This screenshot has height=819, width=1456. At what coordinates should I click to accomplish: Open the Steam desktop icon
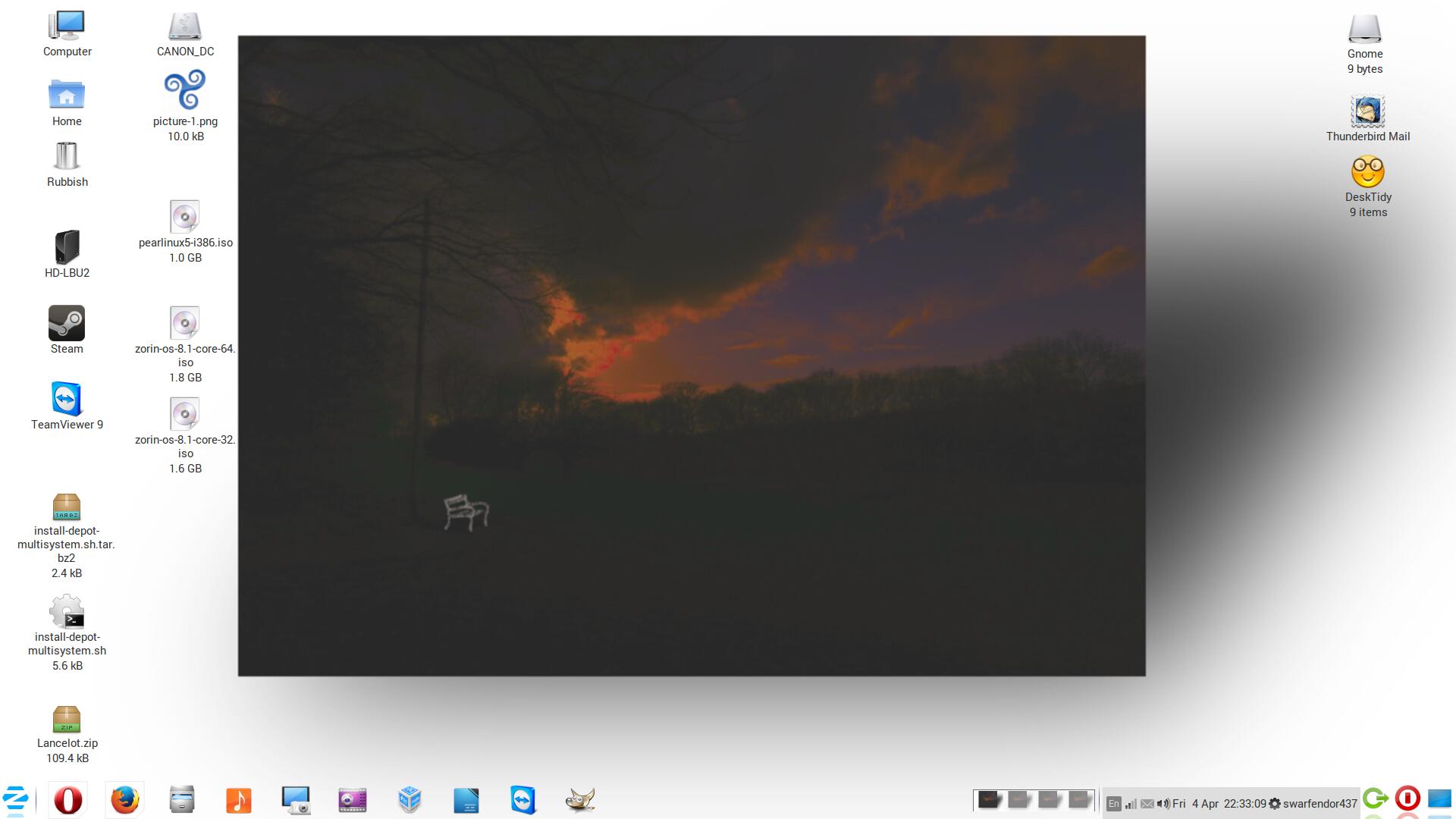pyautogui.click(x=67, y=324)
